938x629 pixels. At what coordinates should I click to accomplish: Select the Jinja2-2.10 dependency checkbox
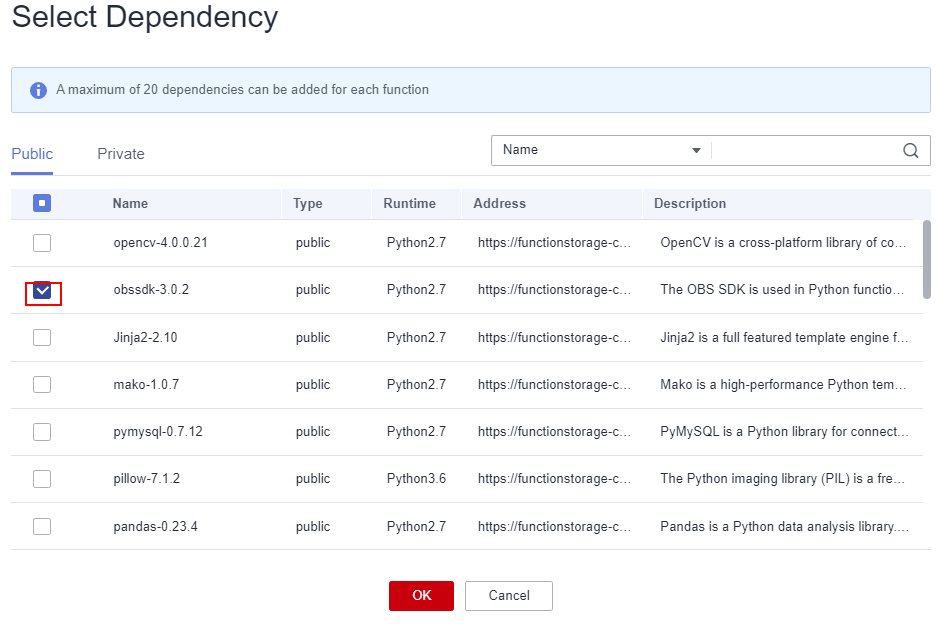click(42, 337)
